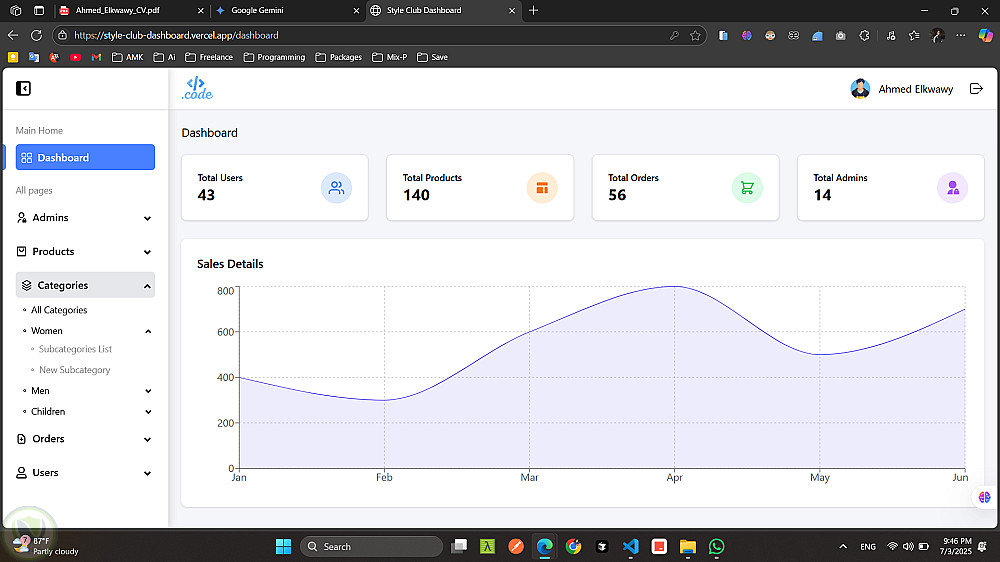Click the Total Users people icon
The image size is (1000, 562).
click(x=336, y=188)
